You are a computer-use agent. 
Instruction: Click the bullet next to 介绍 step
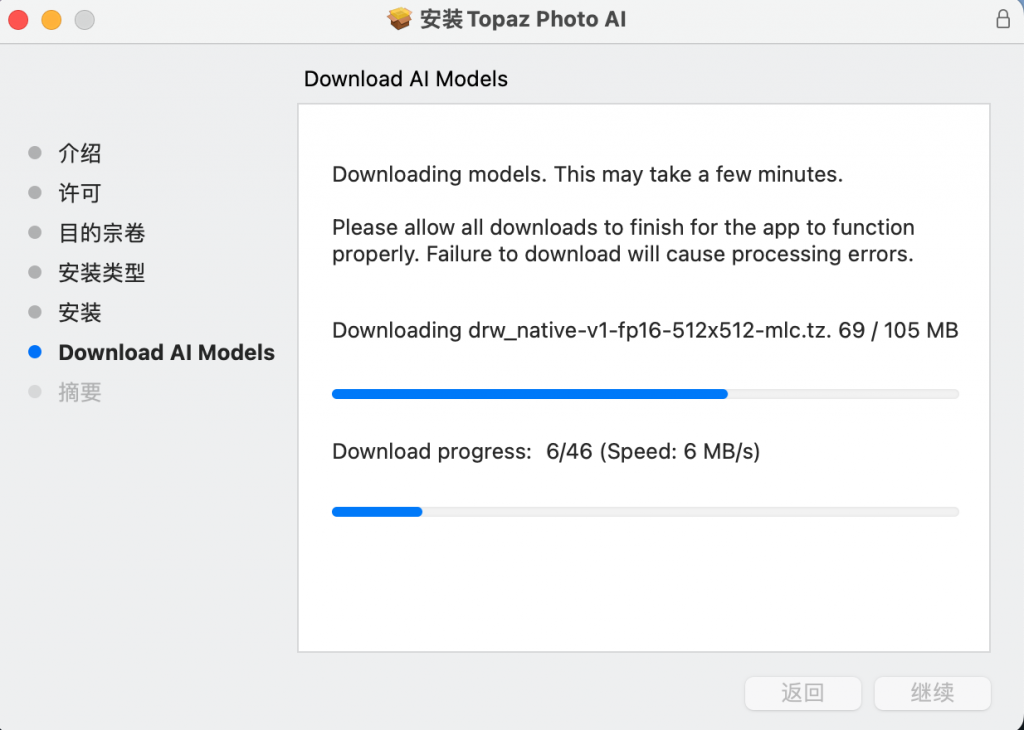(37, 153)
